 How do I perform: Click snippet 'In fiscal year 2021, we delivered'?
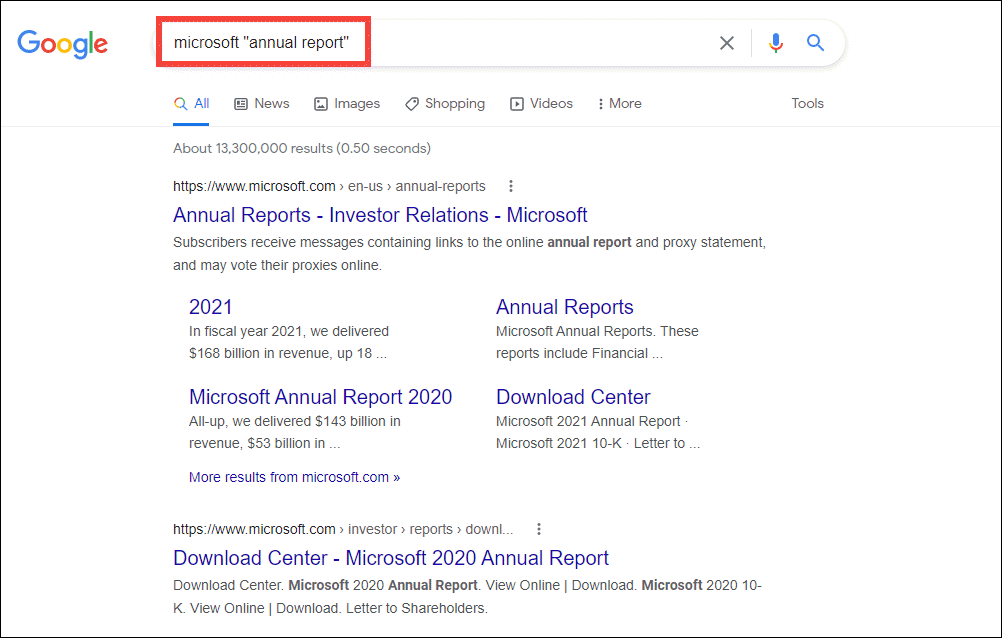click(289, 342)
